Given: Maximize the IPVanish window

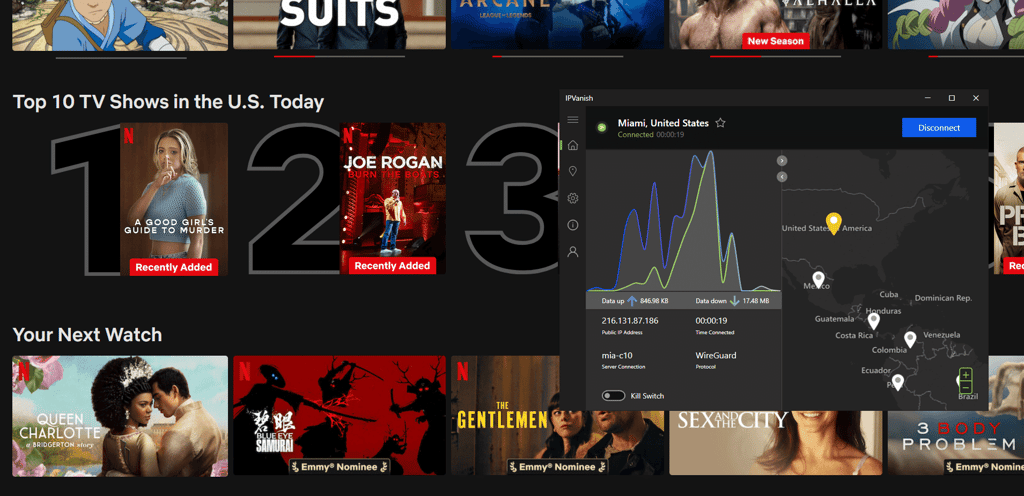Looking at the screenshot, I should click(952, 98).
